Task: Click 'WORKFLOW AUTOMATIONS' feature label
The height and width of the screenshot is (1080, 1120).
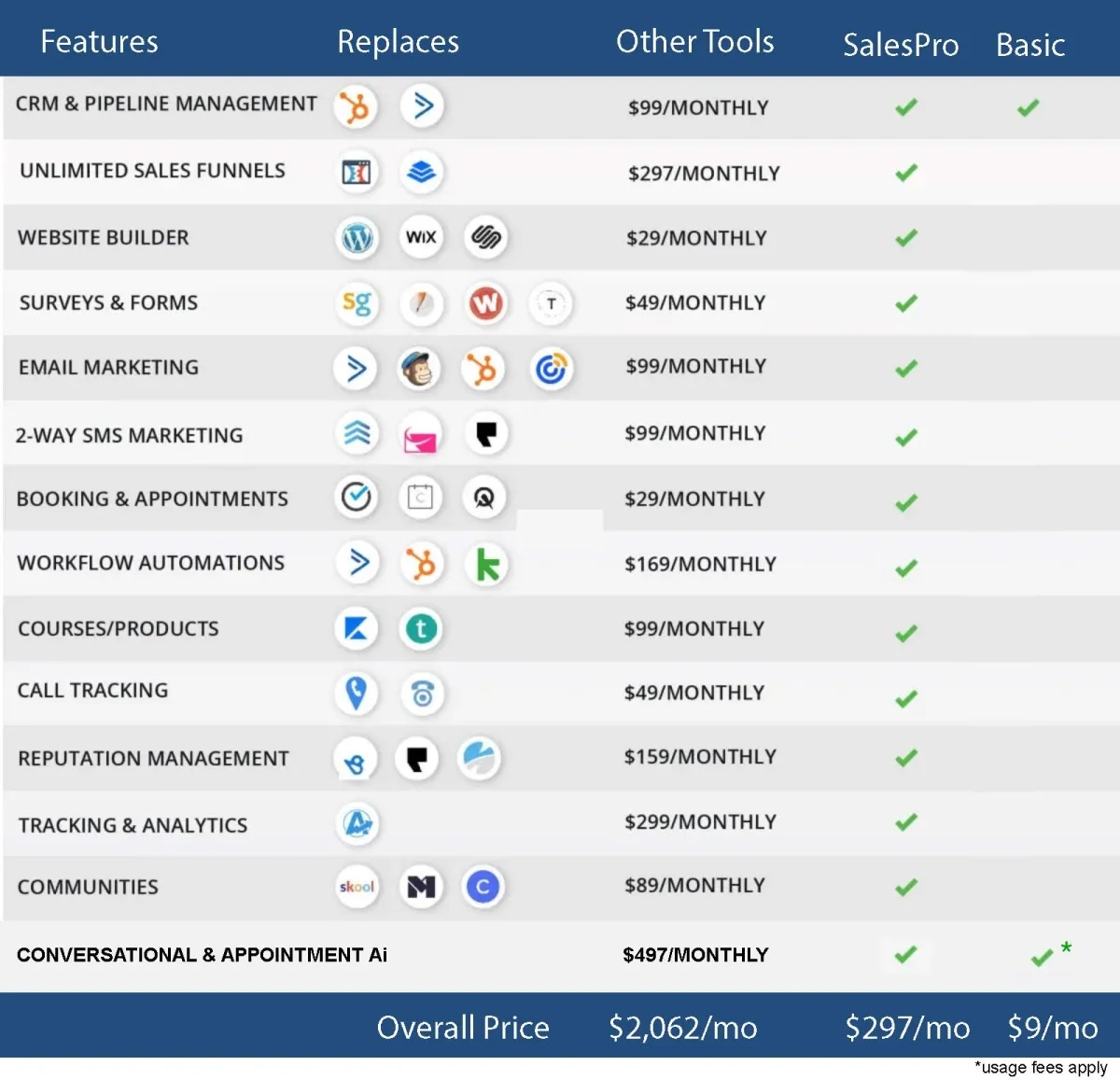Action: (150, 563)
